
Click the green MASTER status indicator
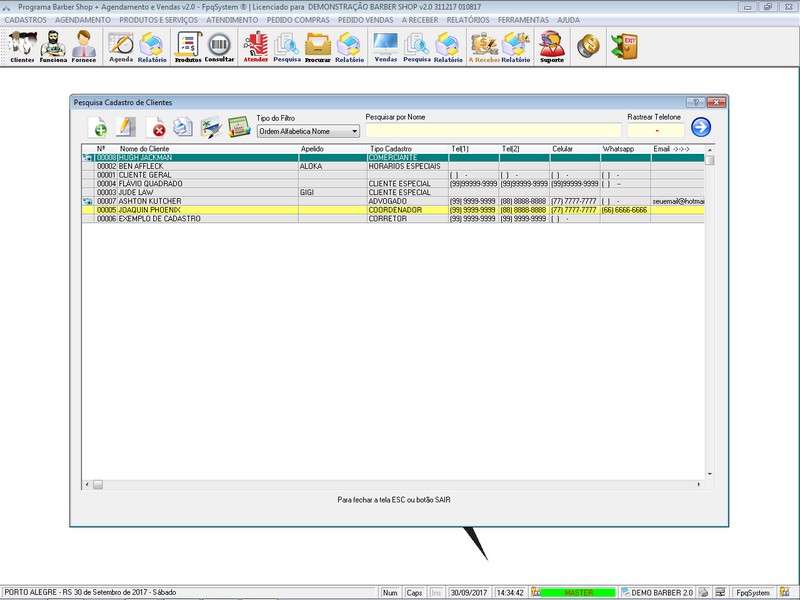click(578, 593)
